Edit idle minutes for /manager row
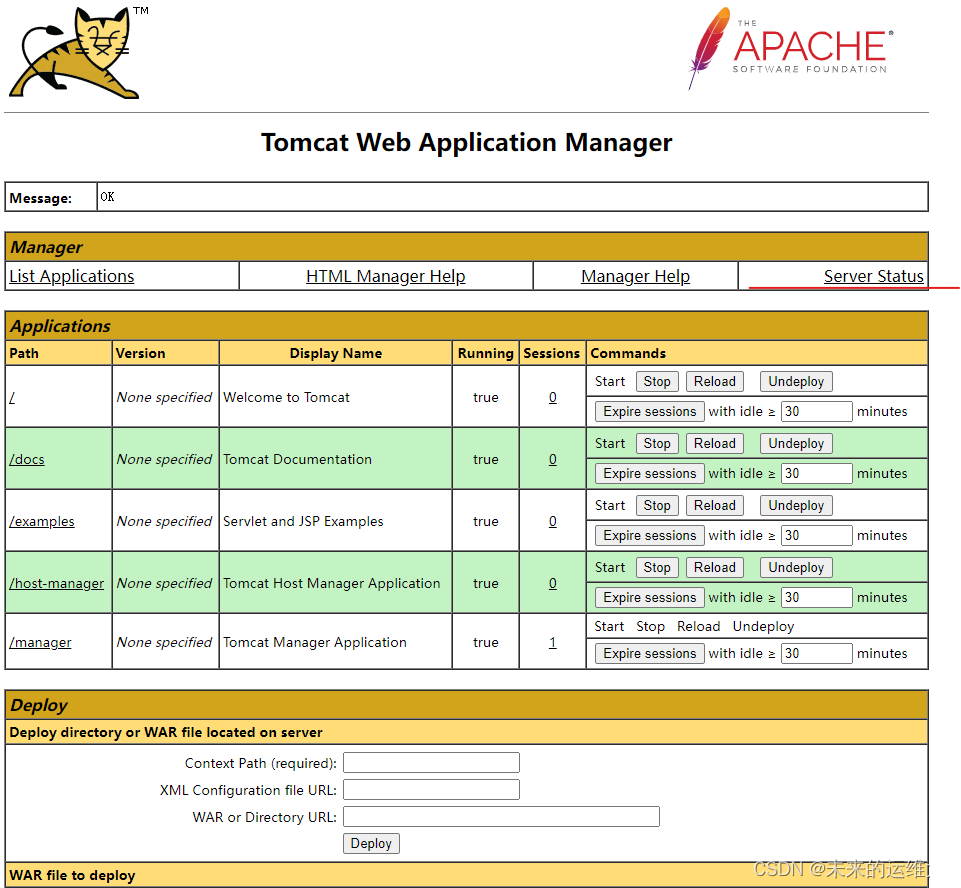Viewport: 961px width, 888px height. [x=816, y=654]
